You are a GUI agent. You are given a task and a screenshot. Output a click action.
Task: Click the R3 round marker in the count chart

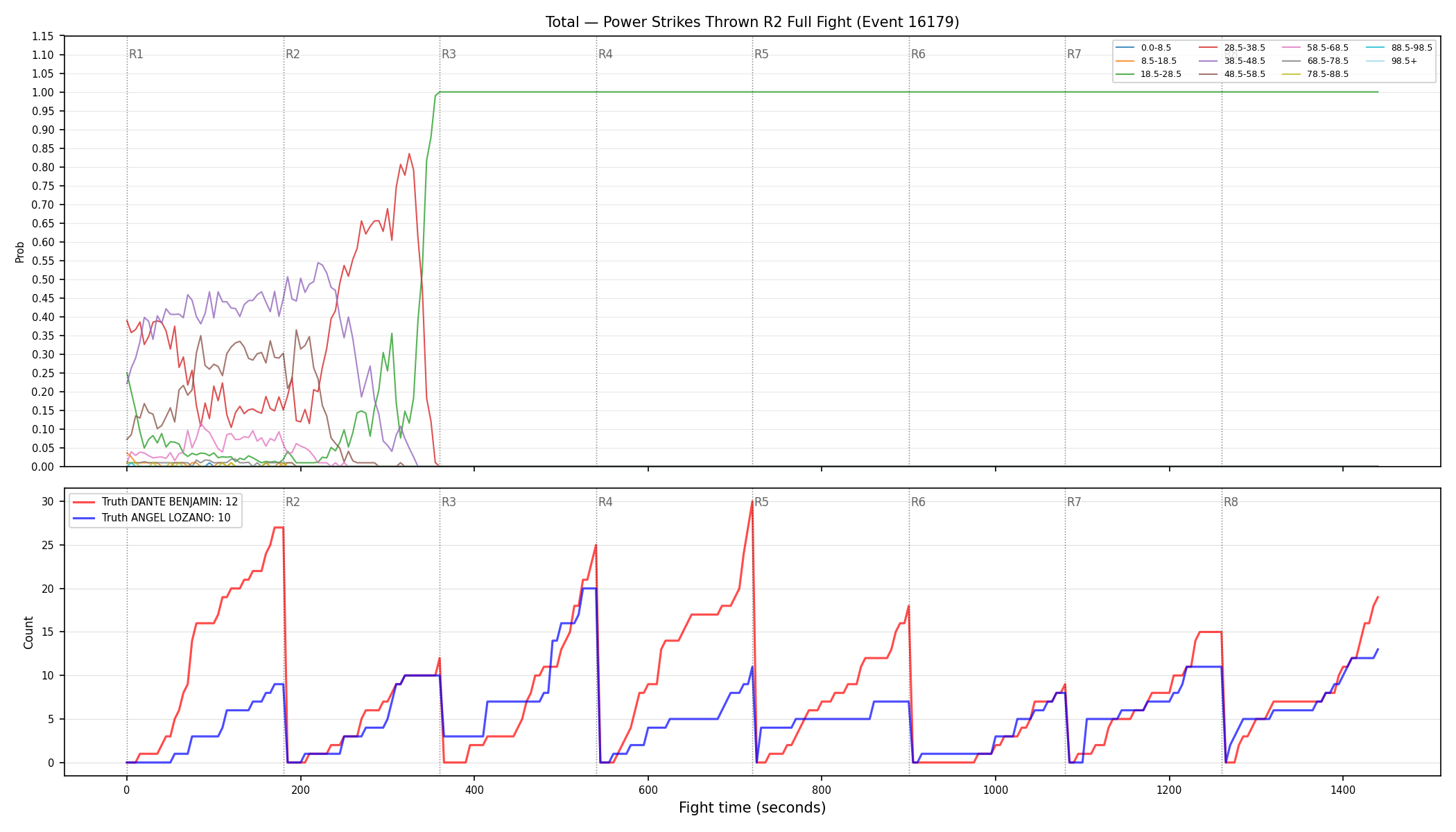tap(449, 502)
